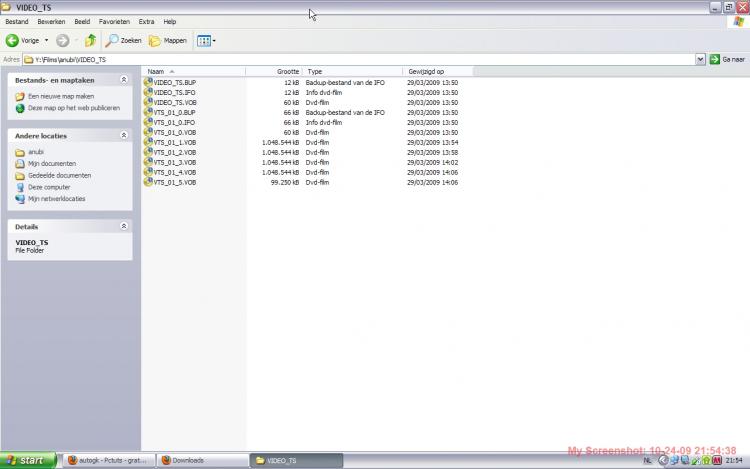750x469 pixels.
Task: Sort by the Gewijzigd op column header
Action: click(x=438, y=71)
